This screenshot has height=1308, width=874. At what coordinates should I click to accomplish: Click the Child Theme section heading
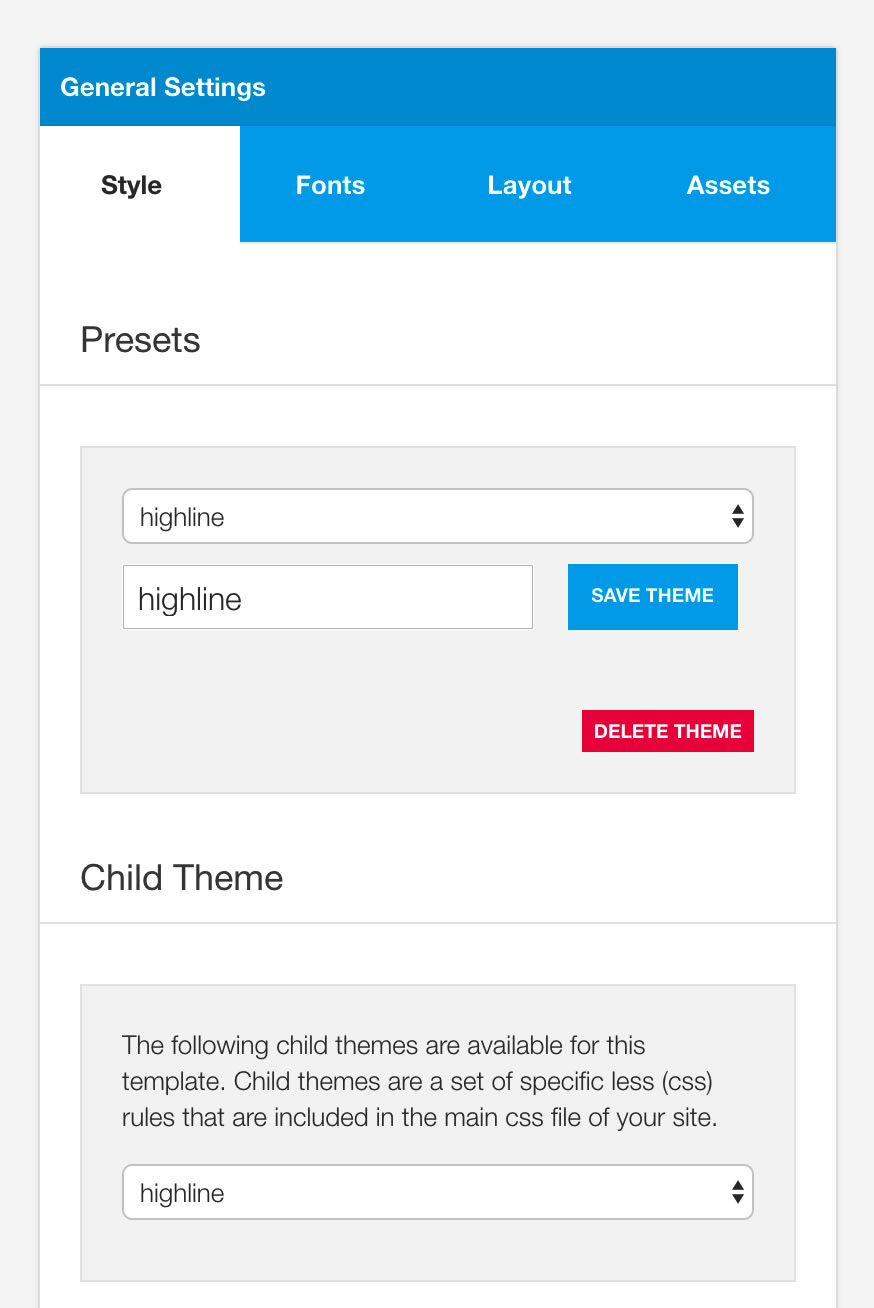(182, 878)
